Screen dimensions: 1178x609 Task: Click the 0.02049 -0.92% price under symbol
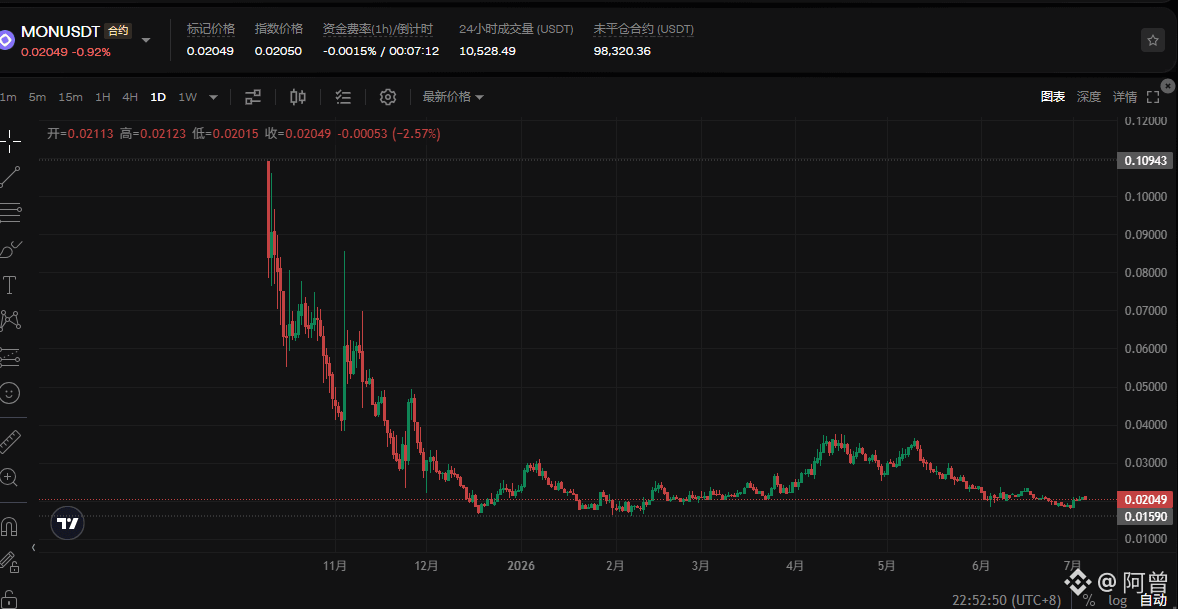tap(66, 52)
